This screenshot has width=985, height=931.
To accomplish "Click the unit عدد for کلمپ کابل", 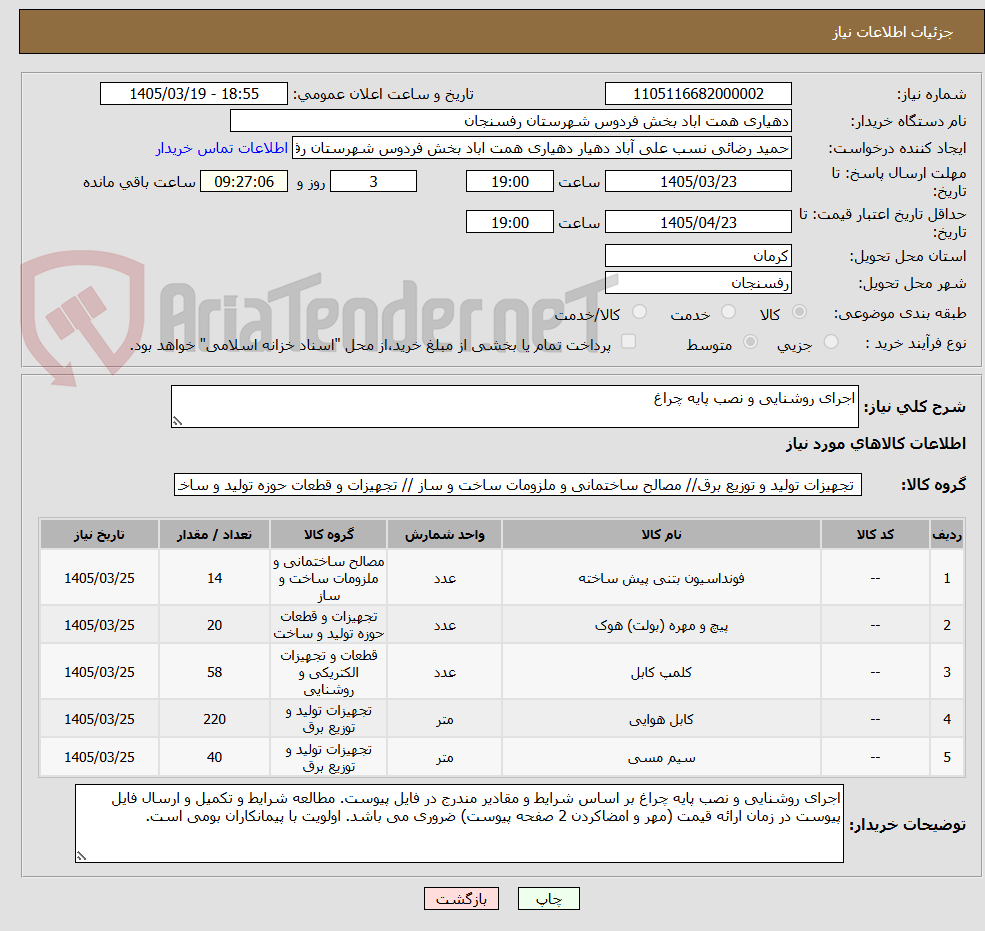I will [x=444, y=672].
